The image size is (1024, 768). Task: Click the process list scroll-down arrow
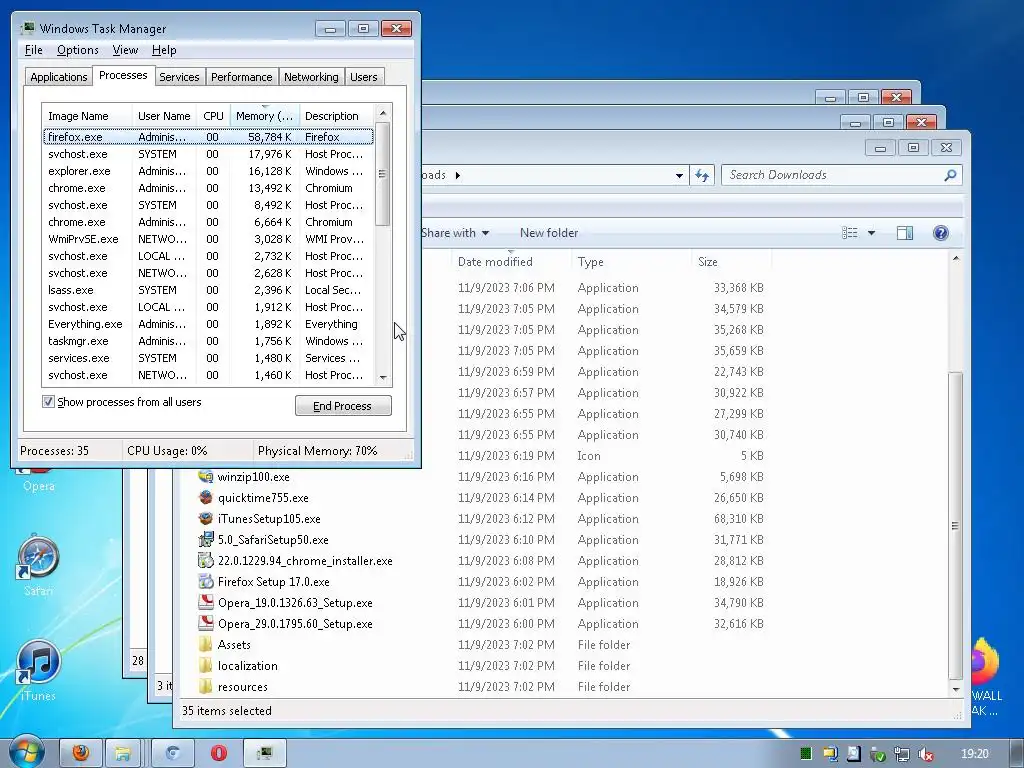383,377
